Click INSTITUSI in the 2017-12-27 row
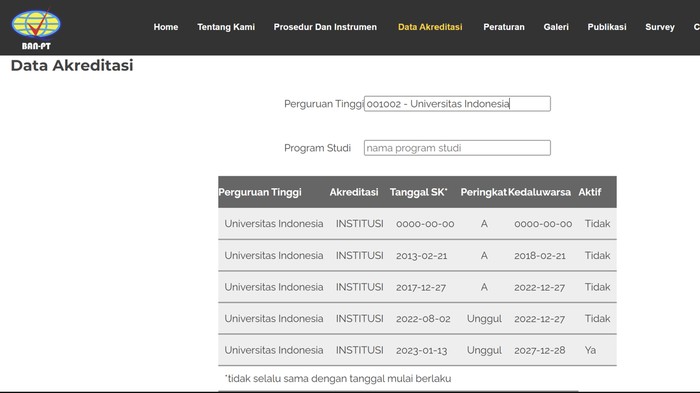Screen dimensions: 700x393 coord(359,287)
